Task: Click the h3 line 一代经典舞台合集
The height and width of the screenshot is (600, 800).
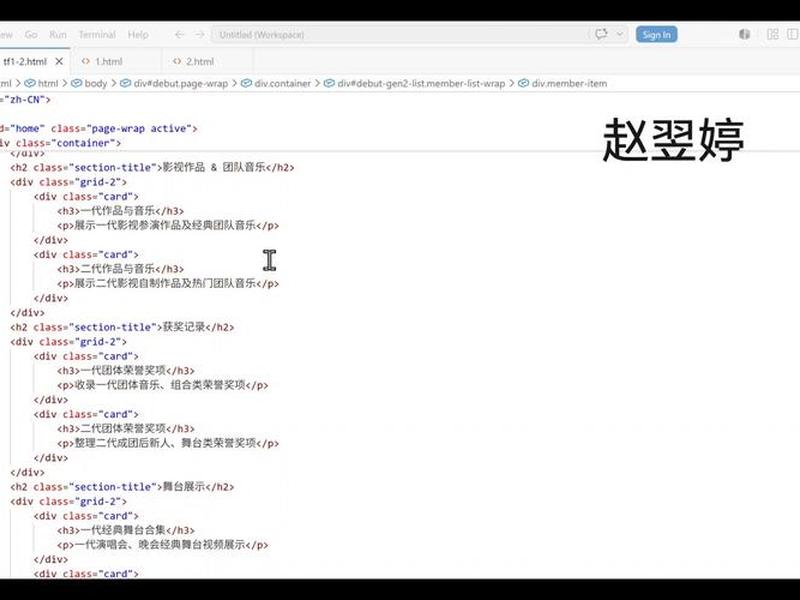Action: pos(126,531)
